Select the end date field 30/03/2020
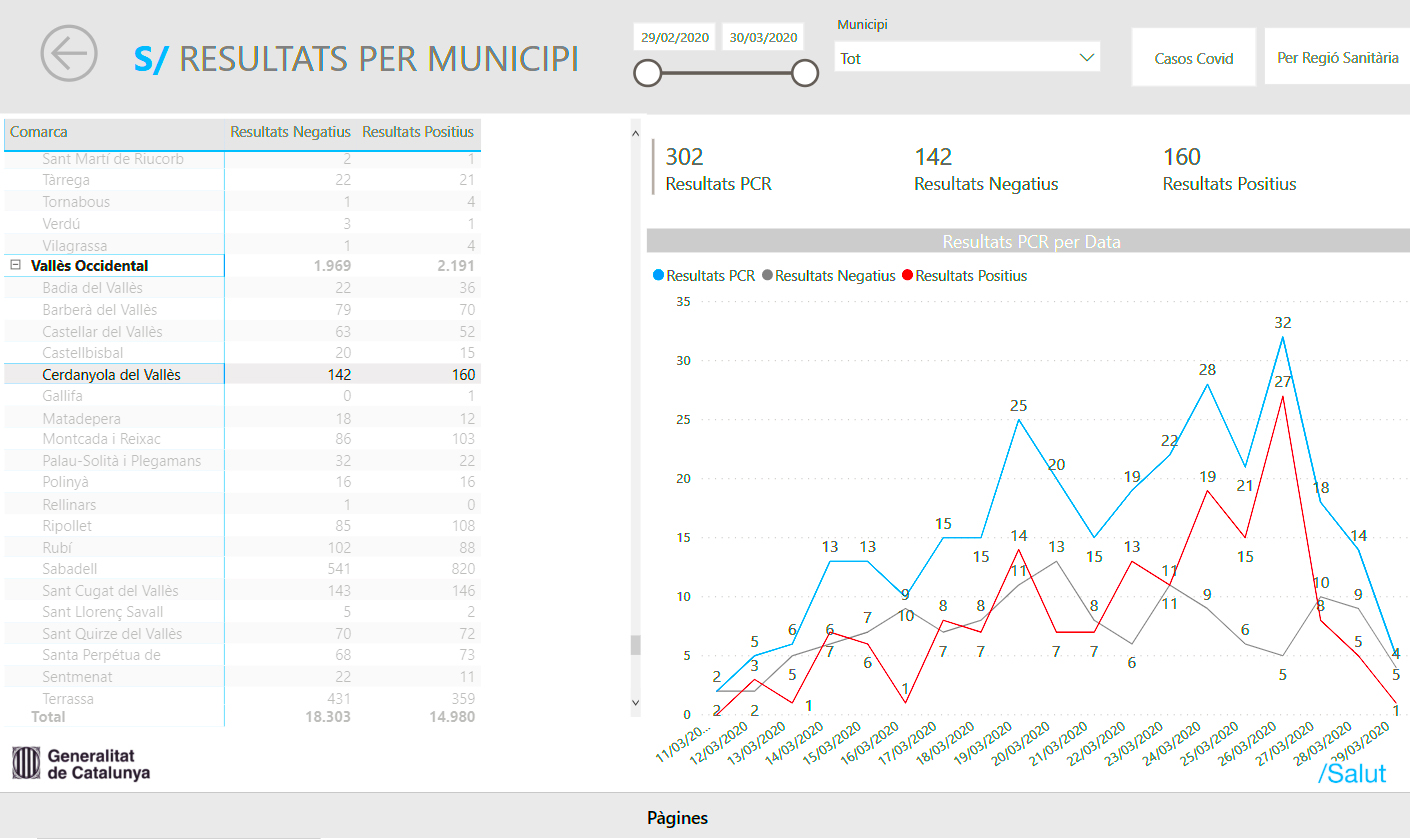 [x=763, y=37]
